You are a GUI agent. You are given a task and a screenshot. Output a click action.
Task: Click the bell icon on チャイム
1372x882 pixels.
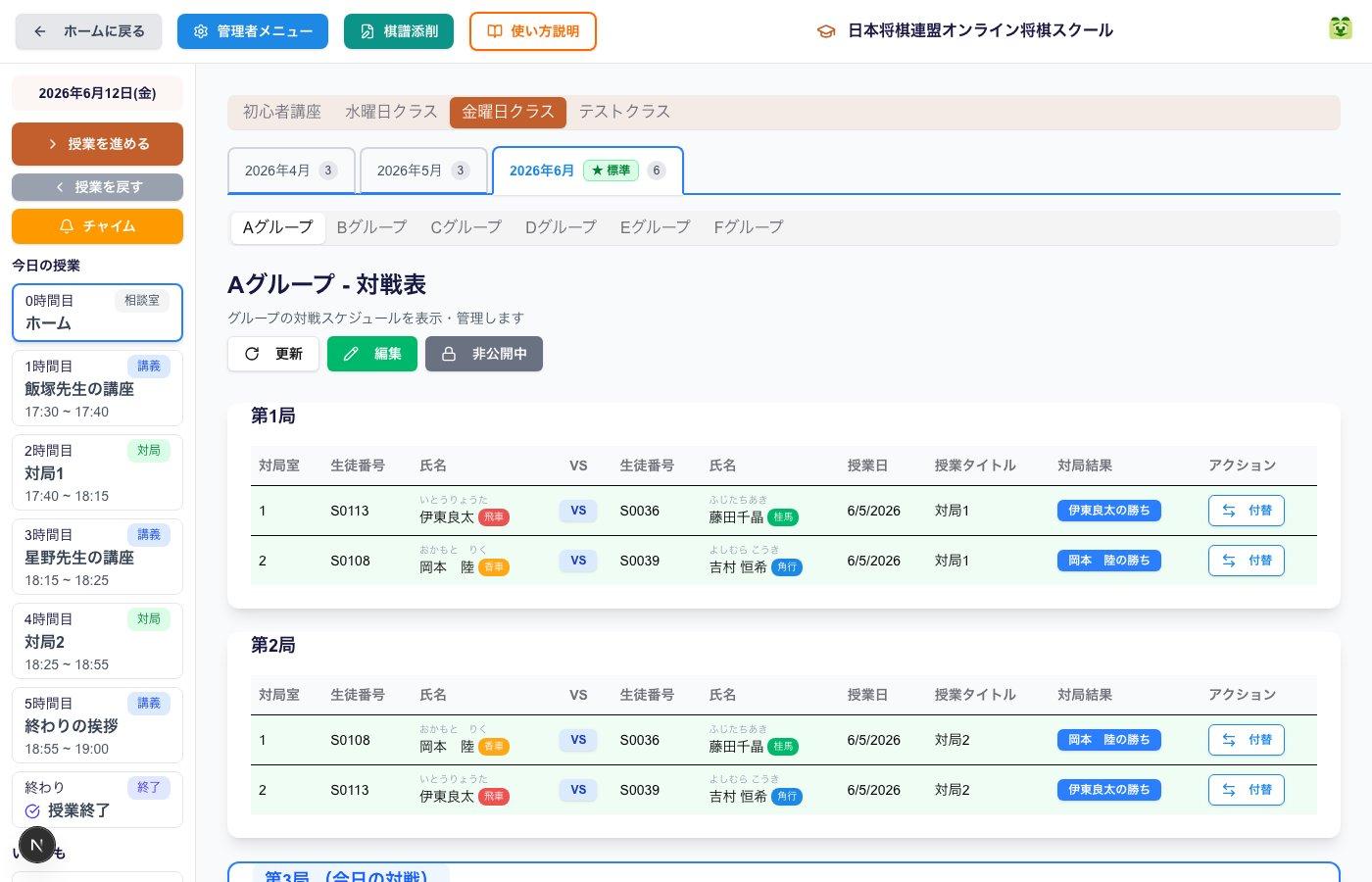point(67,226)
